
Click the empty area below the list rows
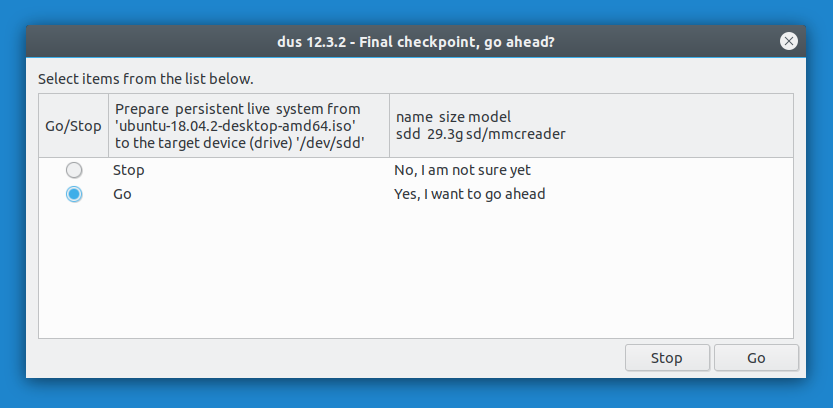point(415,271)
